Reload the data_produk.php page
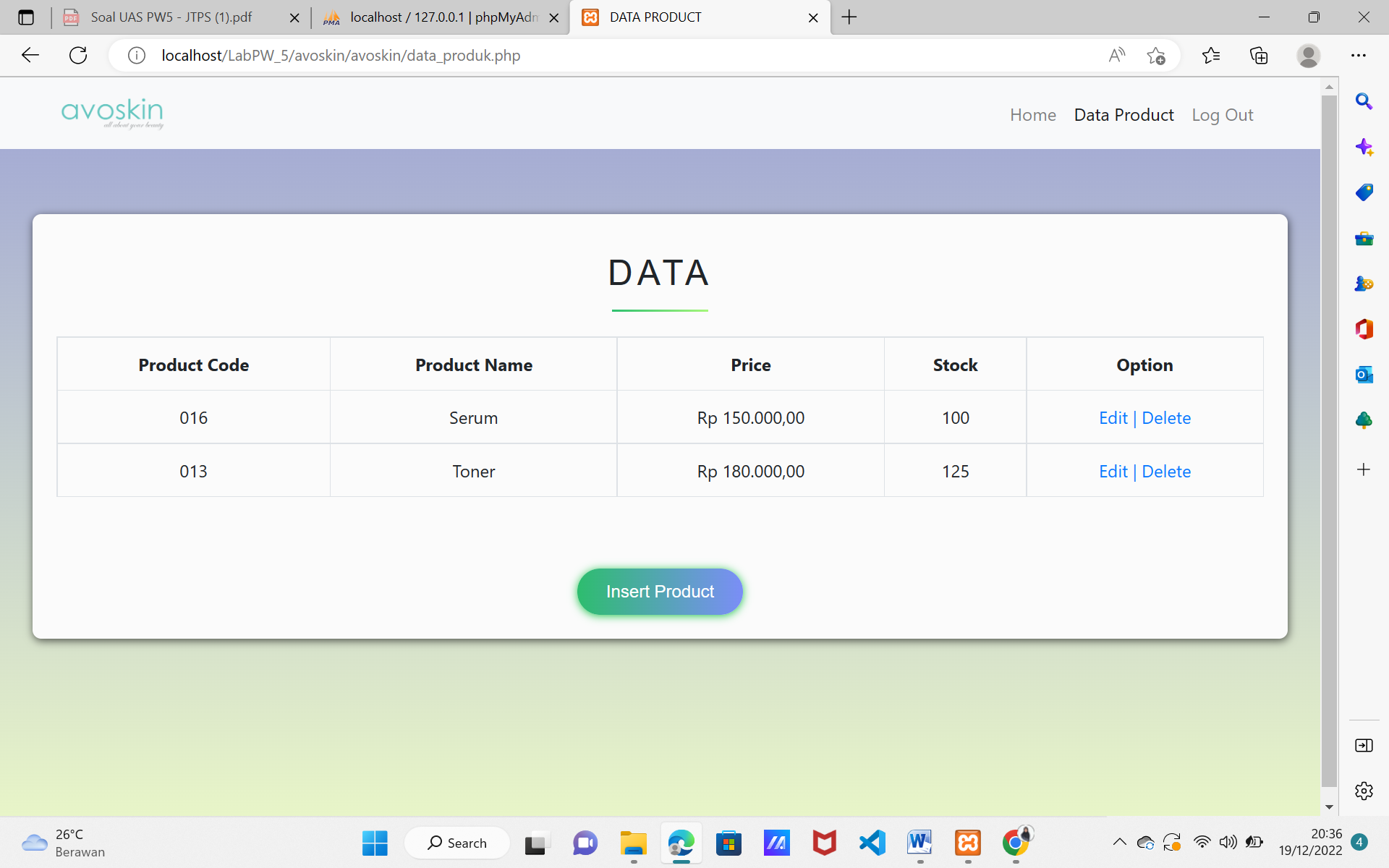The height and width of the screenshot is (868, 1389). [78, 55]
